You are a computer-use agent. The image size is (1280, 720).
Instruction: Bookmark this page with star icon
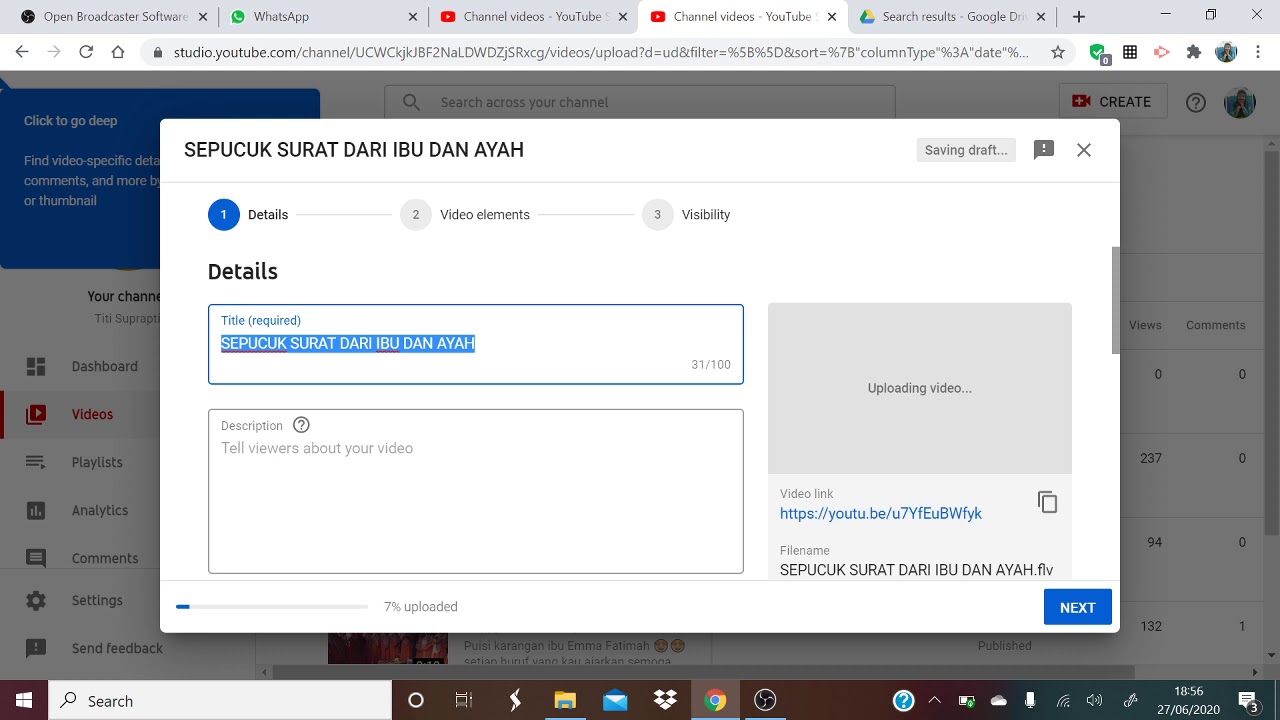tap(1058, 53)
